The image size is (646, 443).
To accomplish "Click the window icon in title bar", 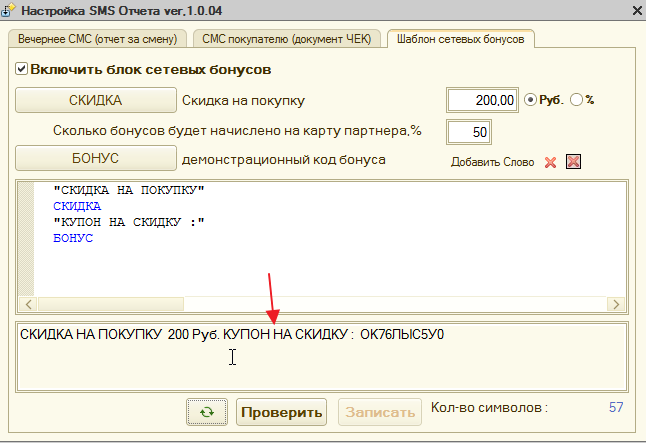I will pos(7,10).
